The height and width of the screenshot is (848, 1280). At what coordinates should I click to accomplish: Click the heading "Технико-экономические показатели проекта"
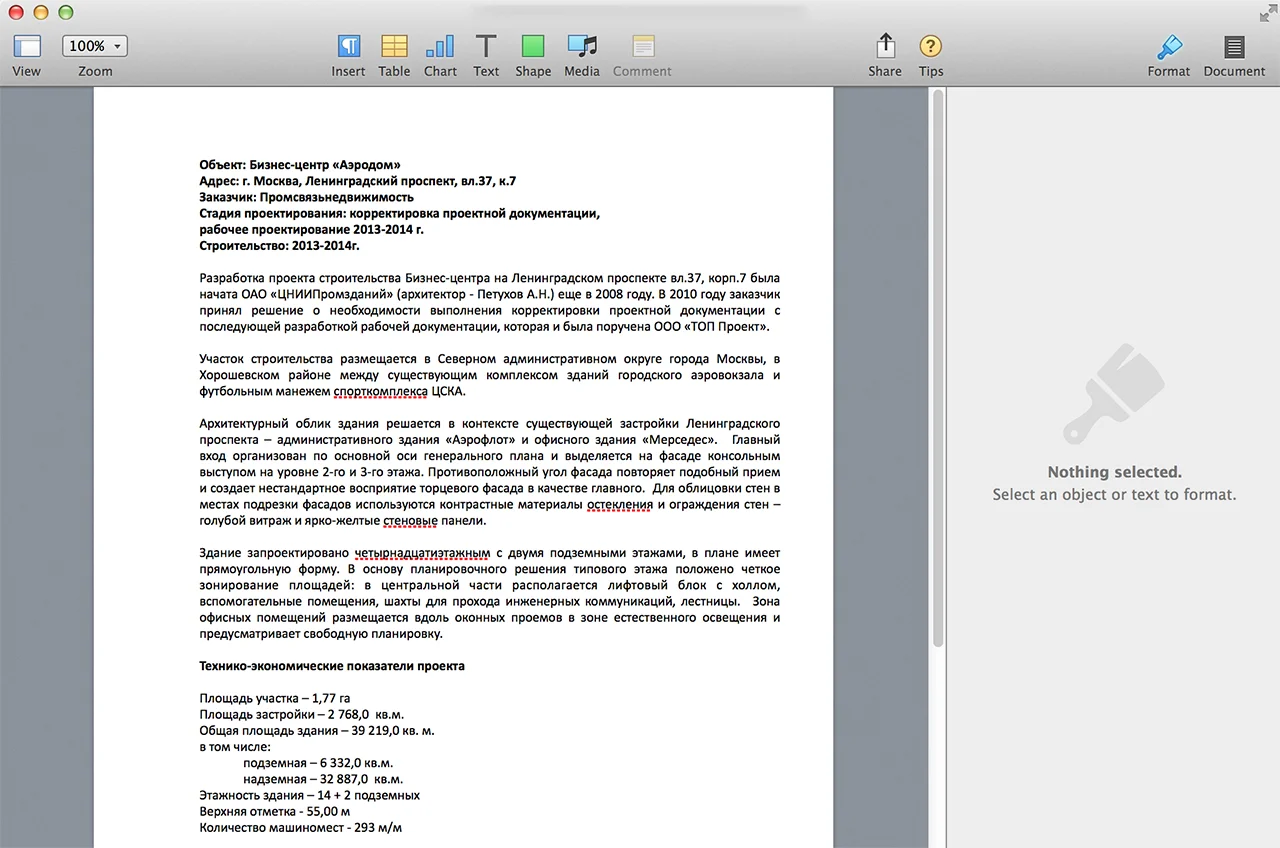pos(331,666)
